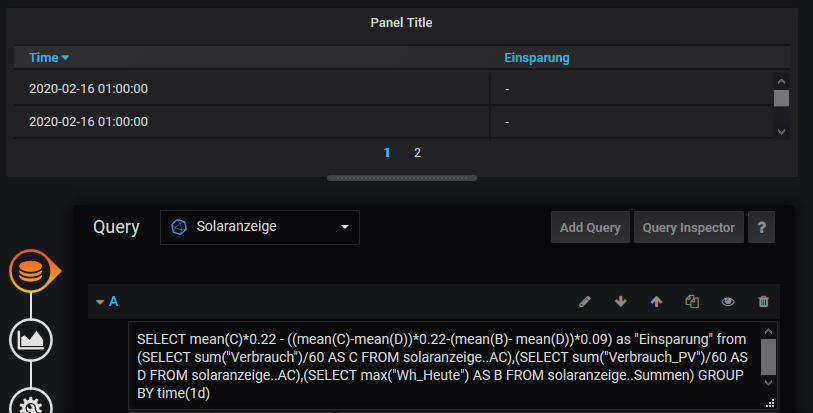This screenshot has height=413, width=813.
Task: Move query A down with arrow icon
Action: click(620, 301)
